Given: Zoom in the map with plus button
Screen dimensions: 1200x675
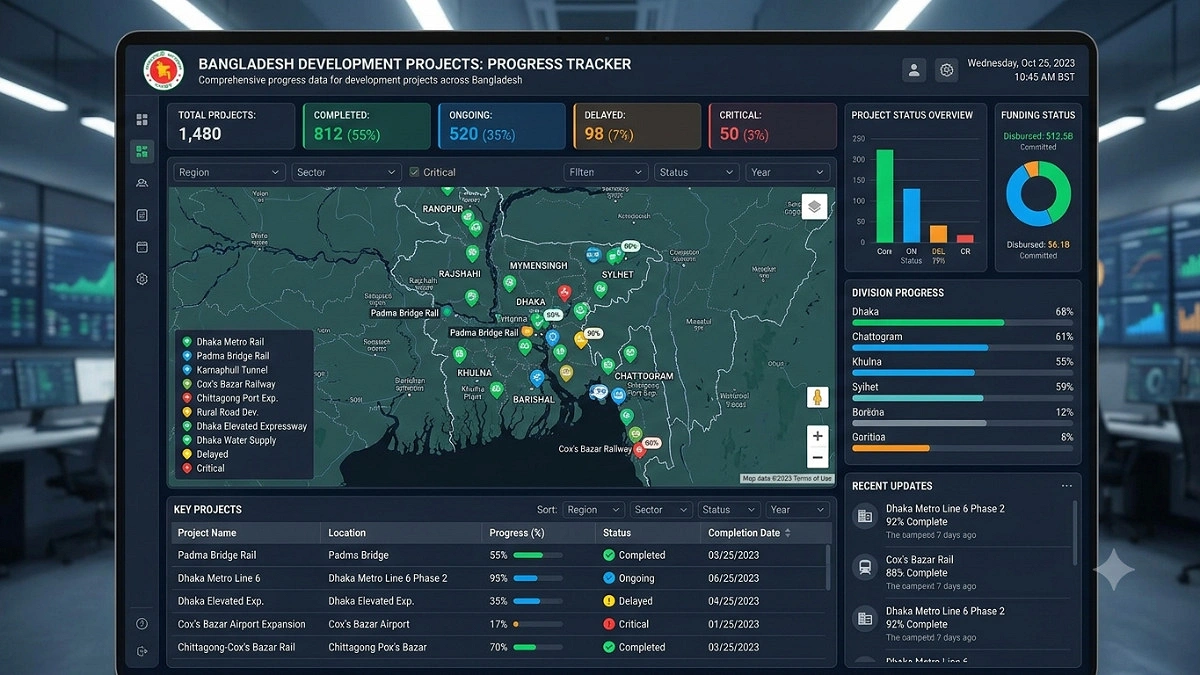Looking at the screenshot, I should 817,436.
